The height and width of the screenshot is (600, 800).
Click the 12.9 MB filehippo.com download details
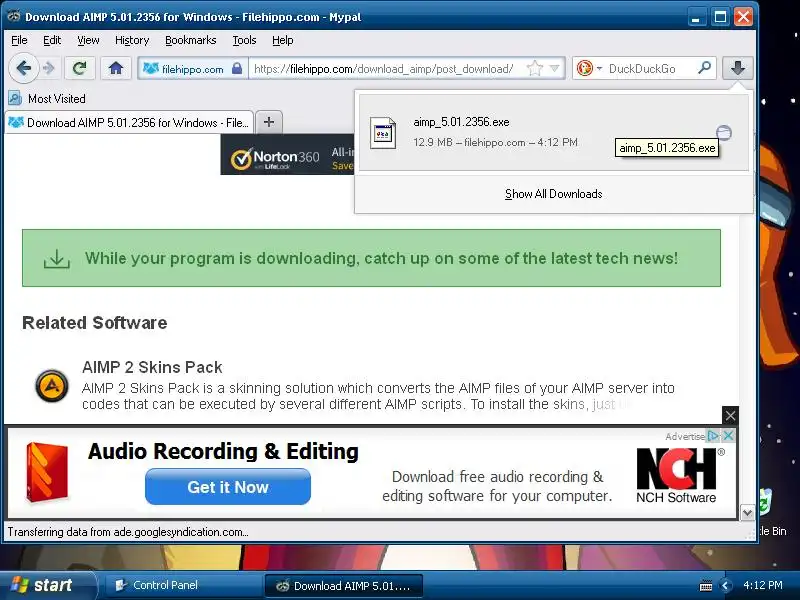point(495,142)
